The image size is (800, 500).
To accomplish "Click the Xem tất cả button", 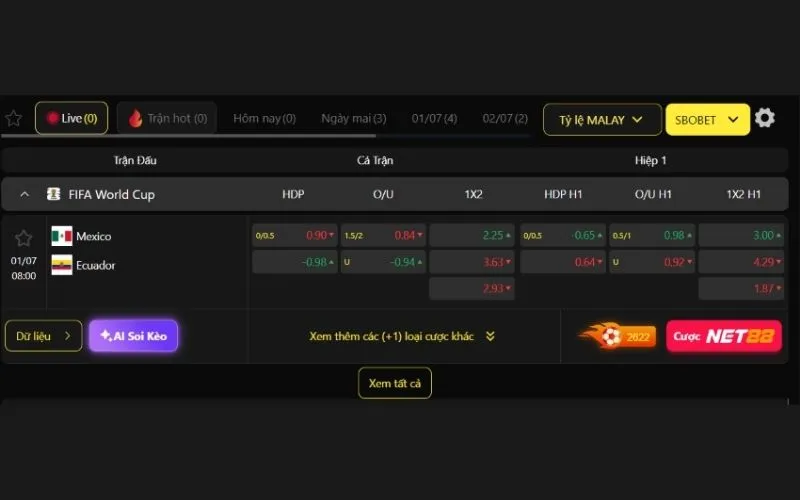I will tap(394, 383).
